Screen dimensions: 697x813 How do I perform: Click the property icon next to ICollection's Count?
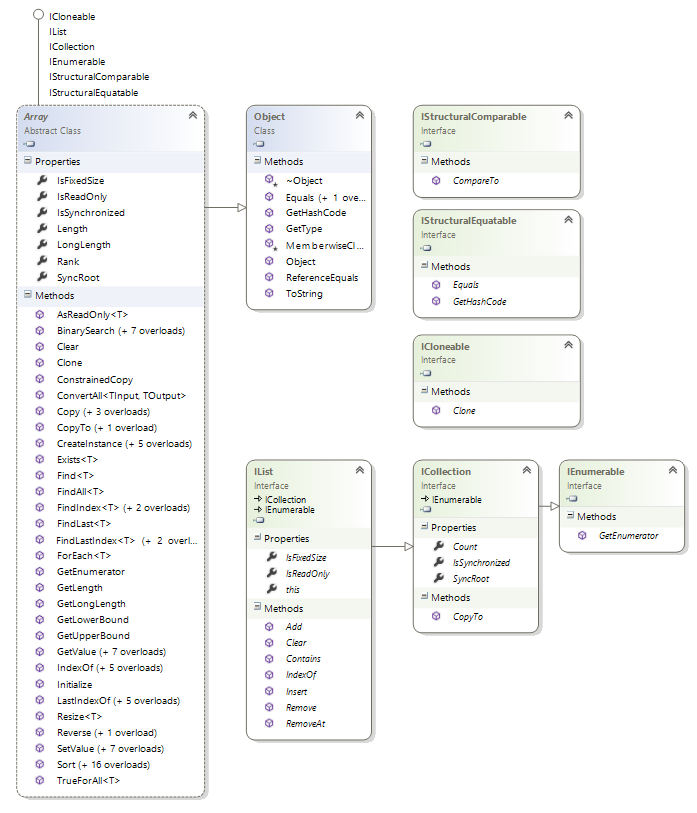438,547
